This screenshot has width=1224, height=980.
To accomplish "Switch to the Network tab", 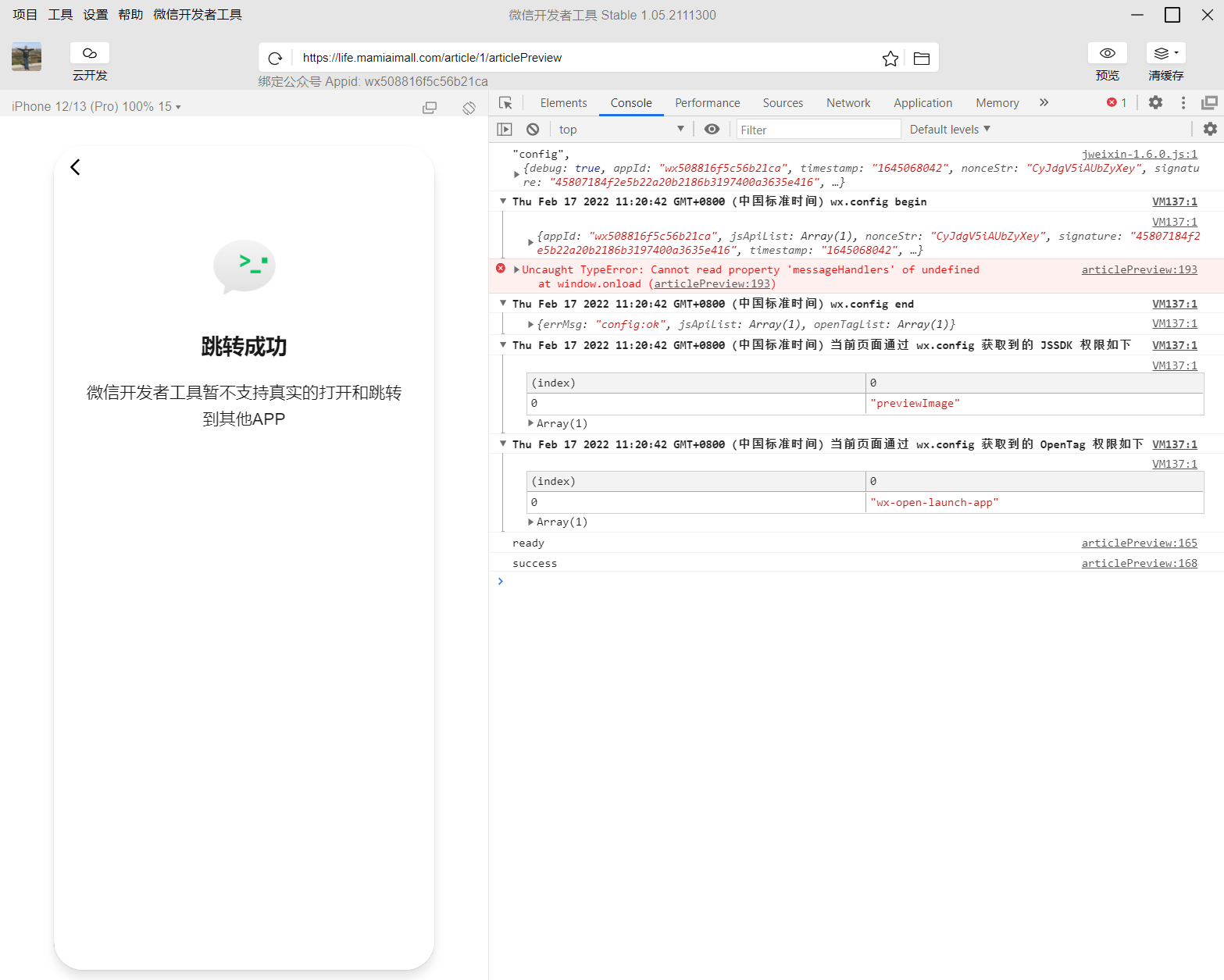I will point(848,103).
